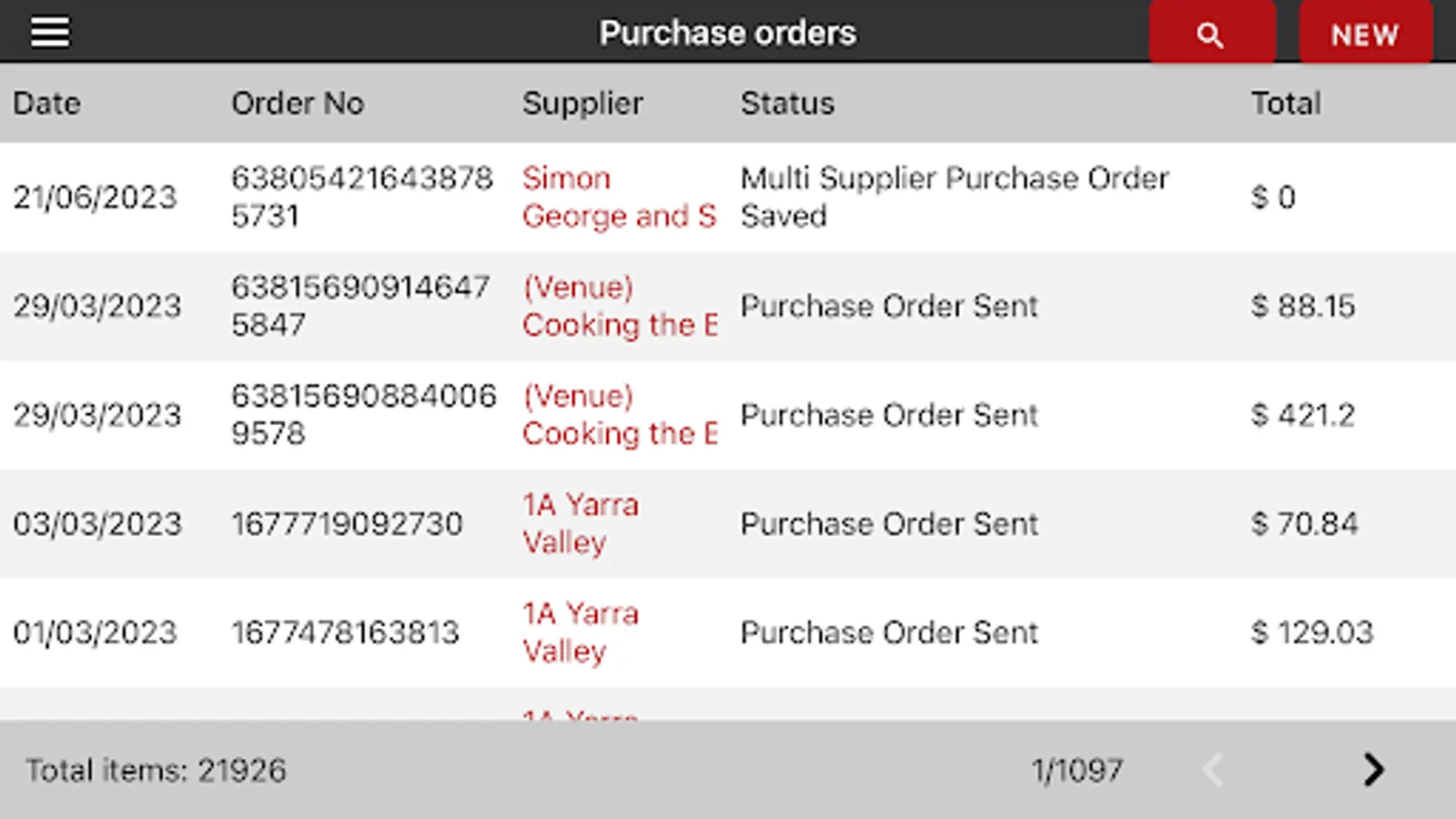Click the red search magnifier button

[1211, 34]
